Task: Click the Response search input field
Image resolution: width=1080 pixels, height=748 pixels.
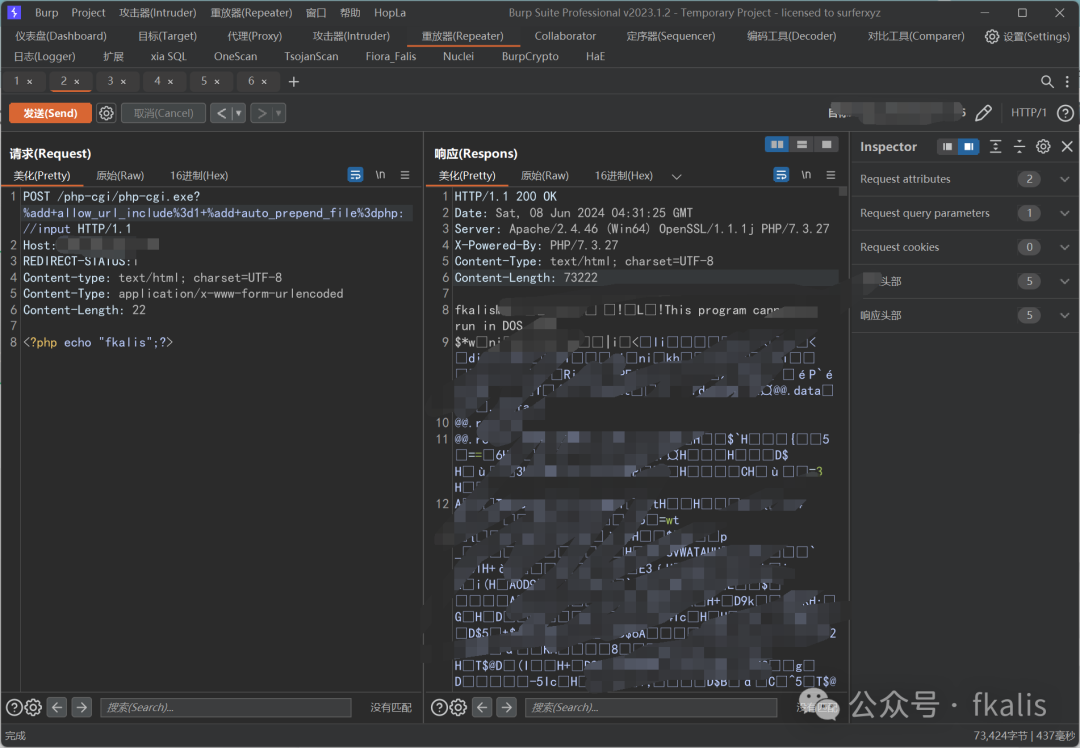Action: (x=651, y=707)
